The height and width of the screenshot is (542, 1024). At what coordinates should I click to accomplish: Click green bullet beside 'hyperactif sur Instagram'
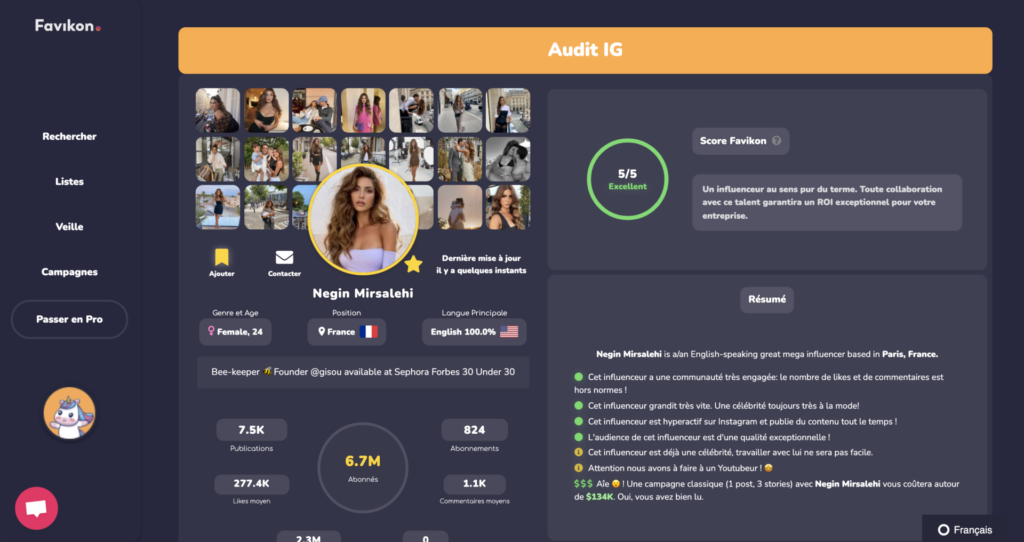coord(578,421)
